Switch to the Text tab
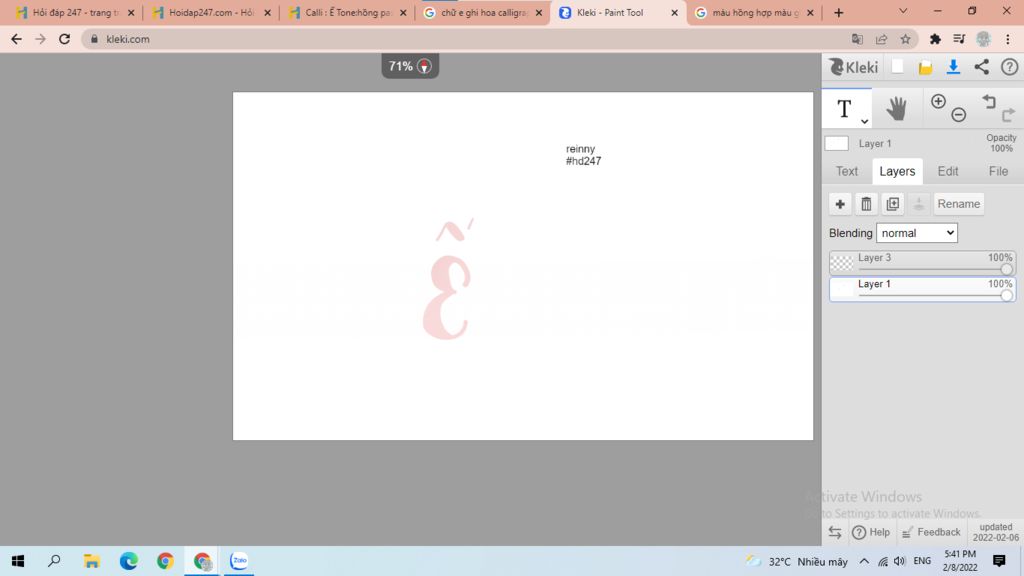The image size is (1024, 576). [x=847, y=171]
